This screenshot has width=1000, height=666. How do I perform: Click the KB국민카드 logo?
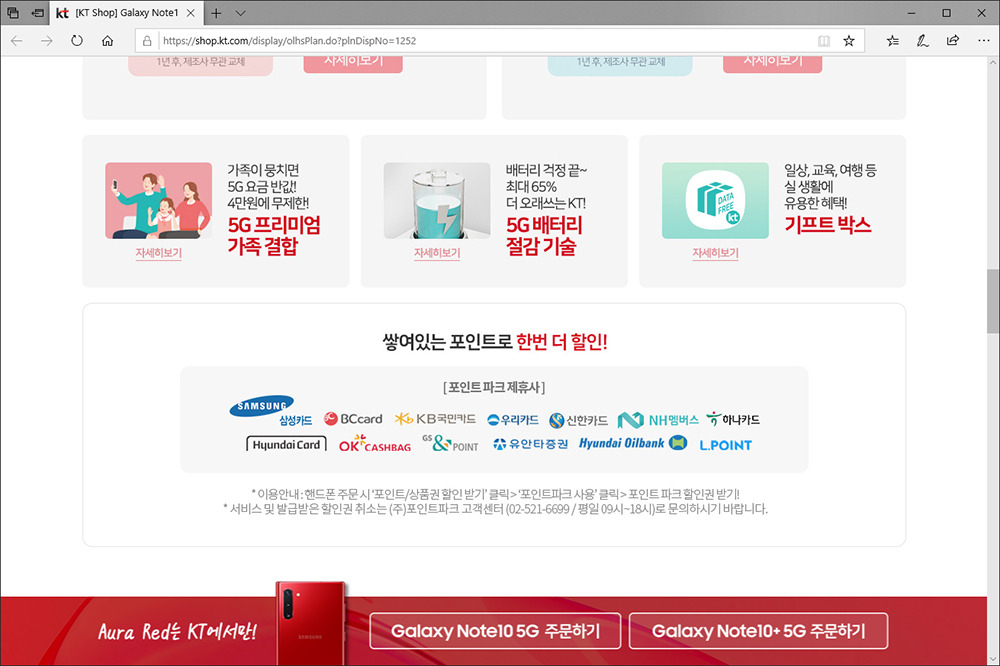point(435,419)
